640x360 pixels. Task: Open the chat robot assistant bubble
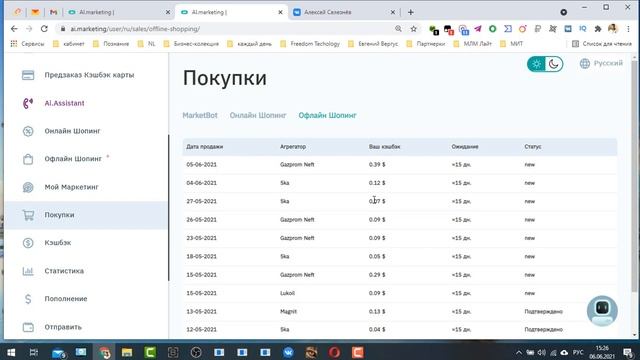pos(602,311)
